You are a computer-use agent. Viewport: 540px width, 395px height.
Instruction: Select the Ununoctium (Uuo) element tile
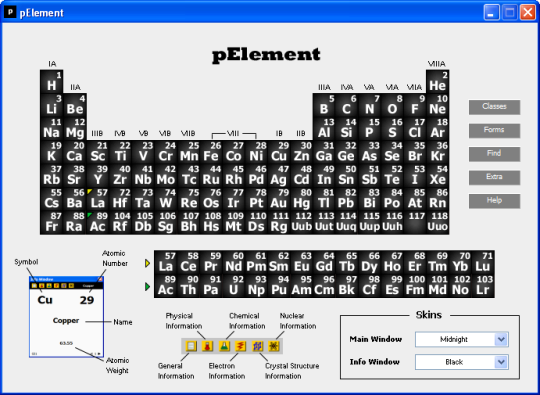pyautogui.click(x=437, y=222)
